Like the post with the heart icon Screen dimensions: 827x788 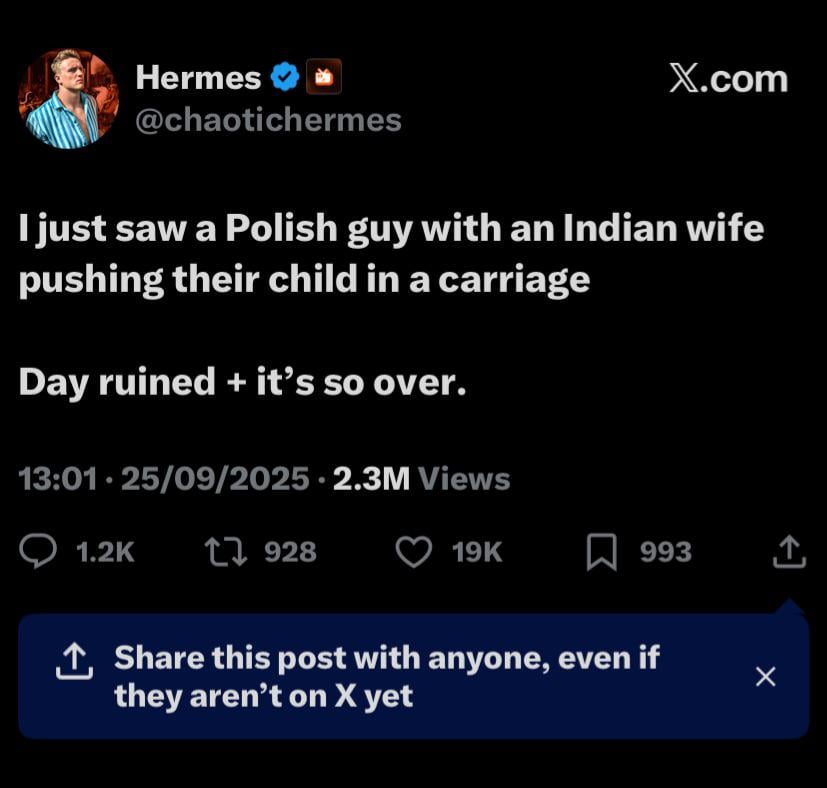(414, 551)
